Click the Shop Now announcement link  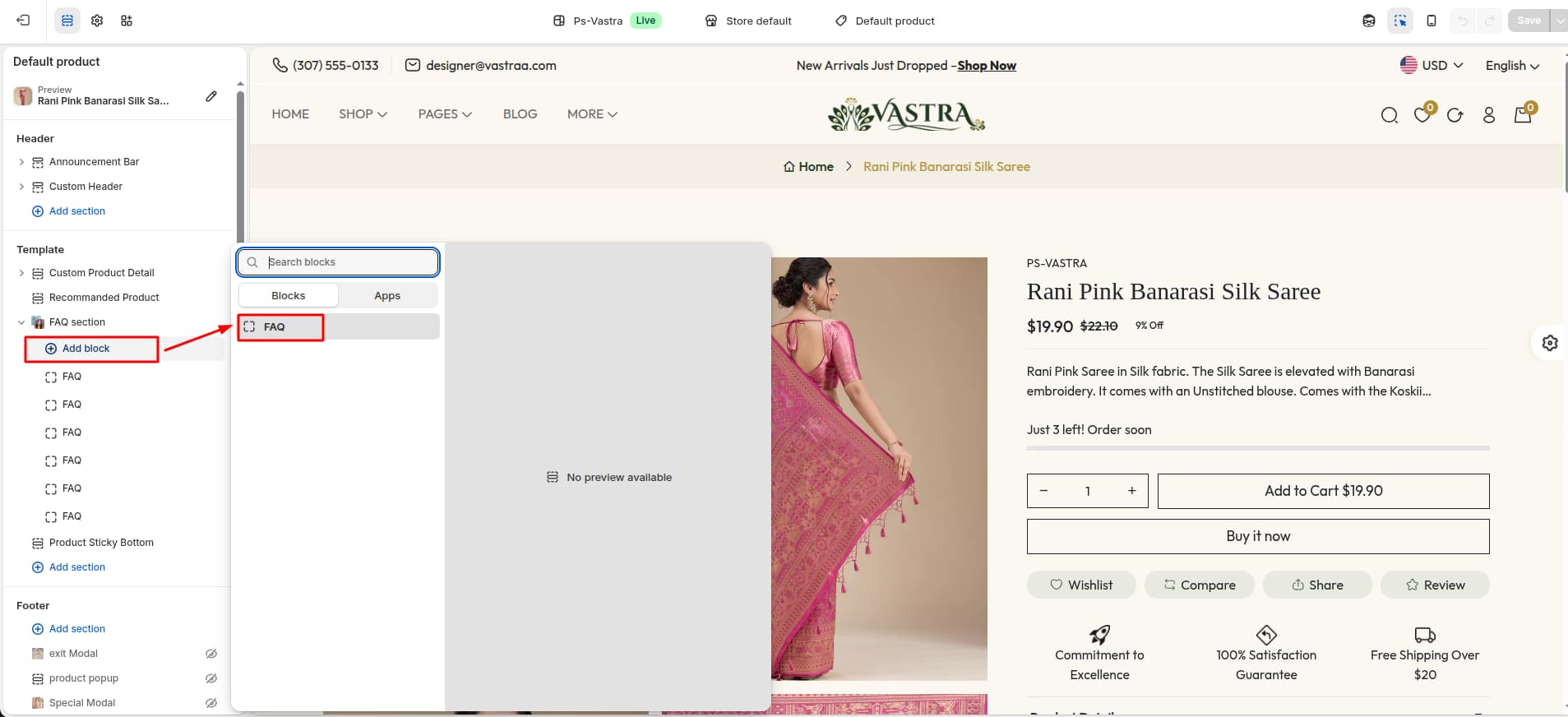tap(987, 66)
